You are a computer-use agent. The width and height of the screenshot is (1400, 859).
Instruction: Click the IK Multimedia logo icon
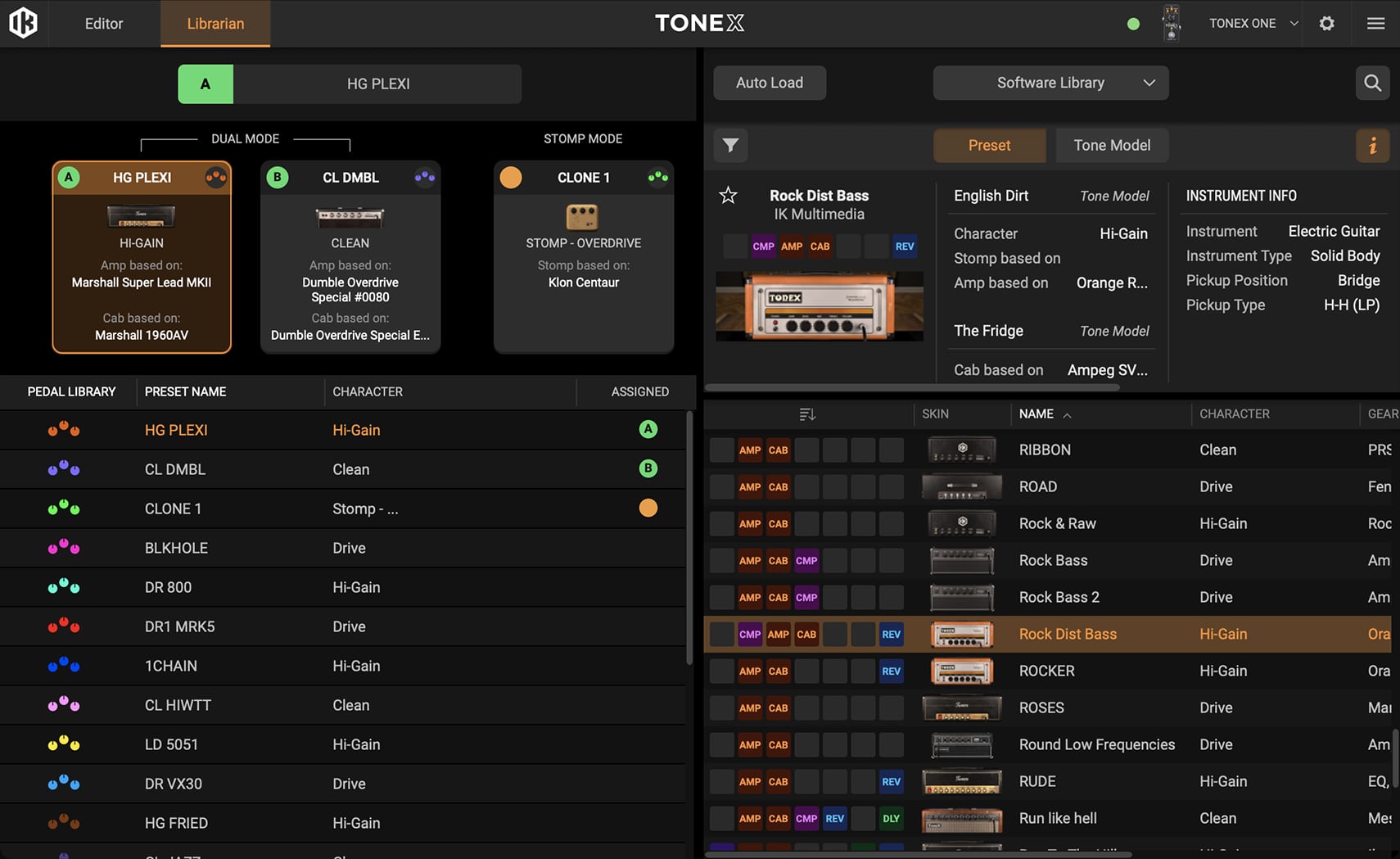tap(23, 23)
